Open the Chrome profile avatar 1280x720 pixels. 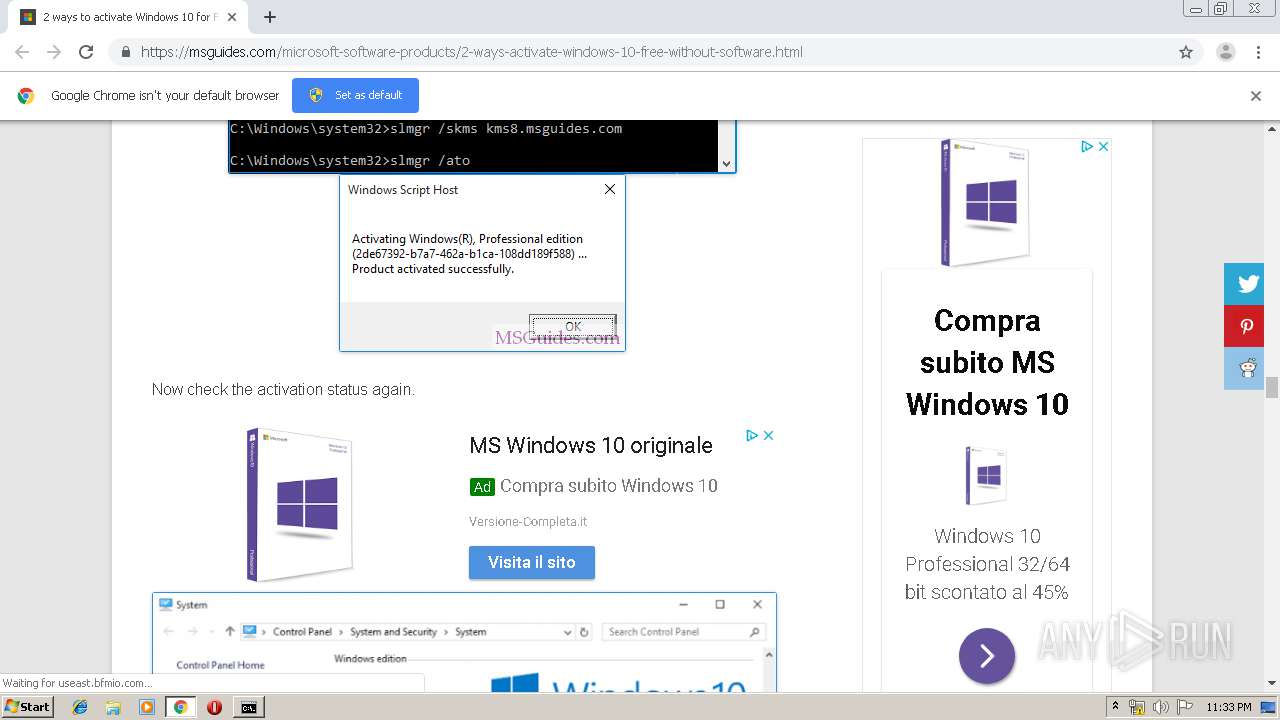(x=1225, y=52)
